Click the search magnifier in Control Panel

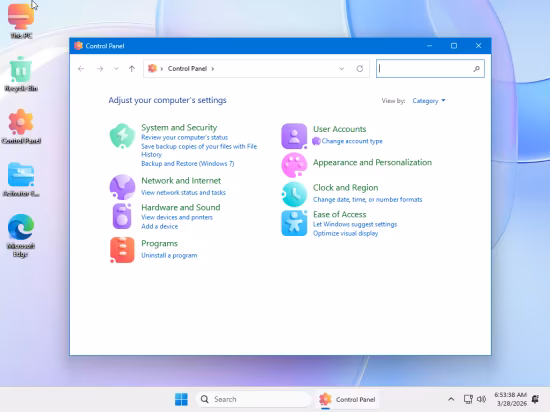pyautogui.click(x=476, y=69)
